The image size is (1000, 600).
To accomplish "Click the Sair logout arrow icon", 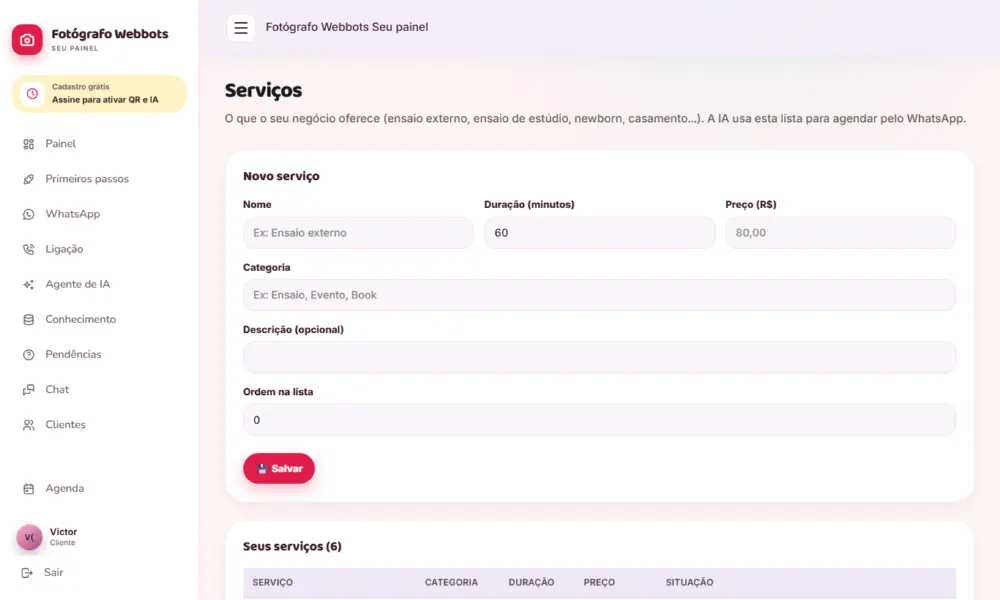I will coord(27,573).
